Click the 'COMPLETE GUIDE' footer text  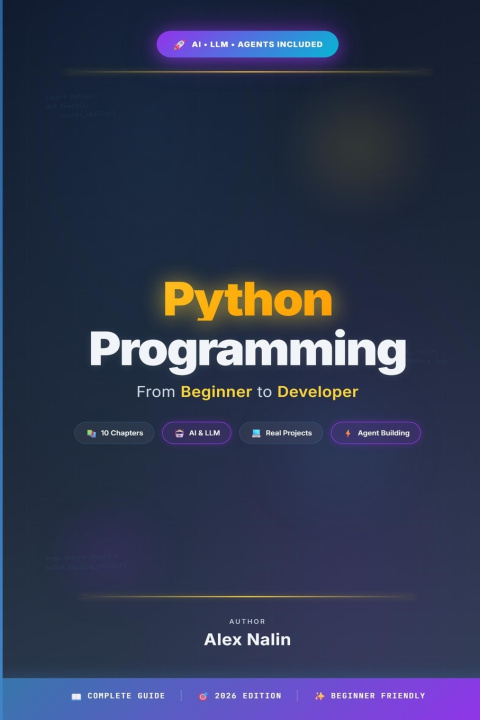[126, 696]
